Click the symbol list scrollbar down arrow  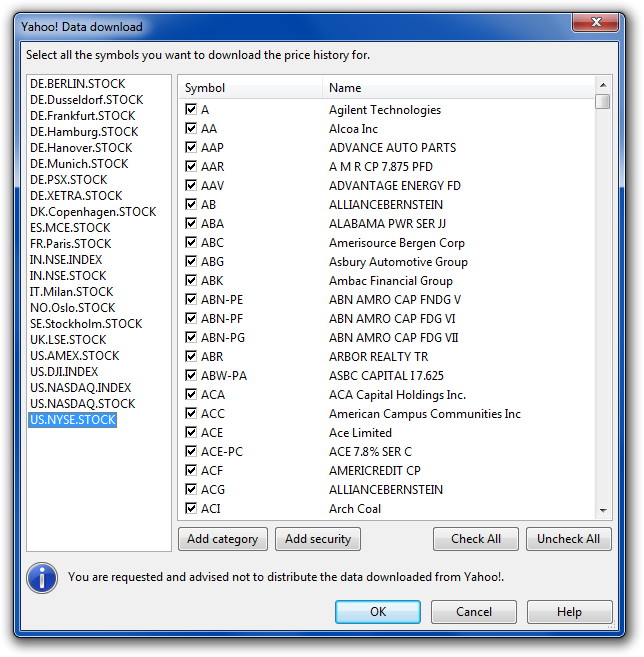pos(602,511)
